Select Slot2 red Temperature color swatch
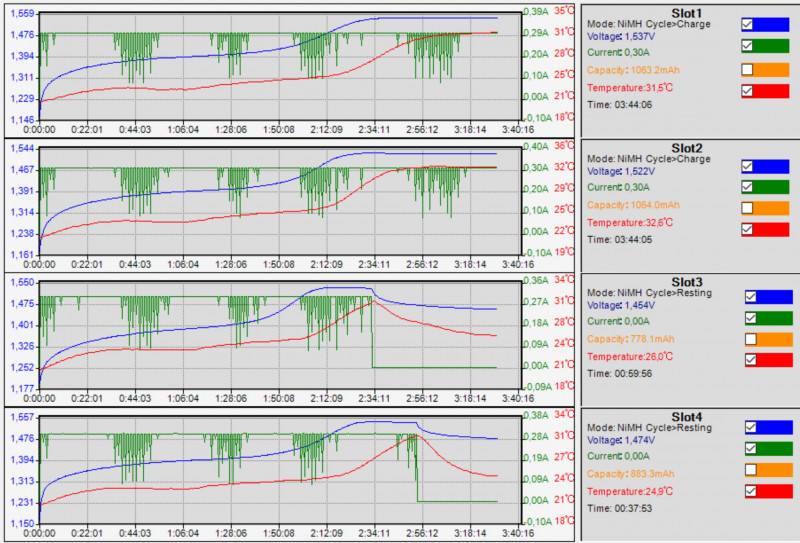Viewport: 800px width, 543px height. (x=774, y=229)
